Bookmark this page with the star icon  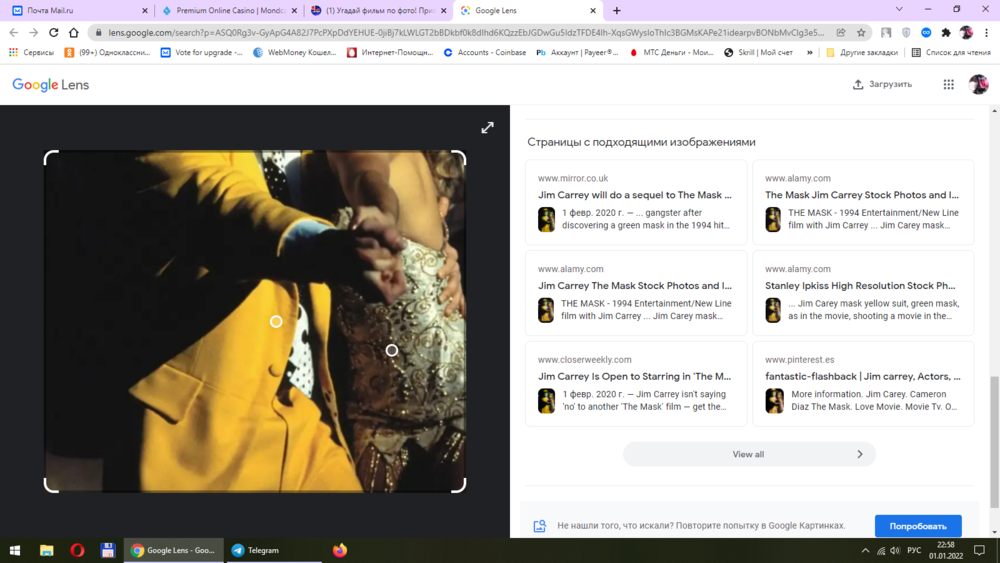(x=861, y=33)
